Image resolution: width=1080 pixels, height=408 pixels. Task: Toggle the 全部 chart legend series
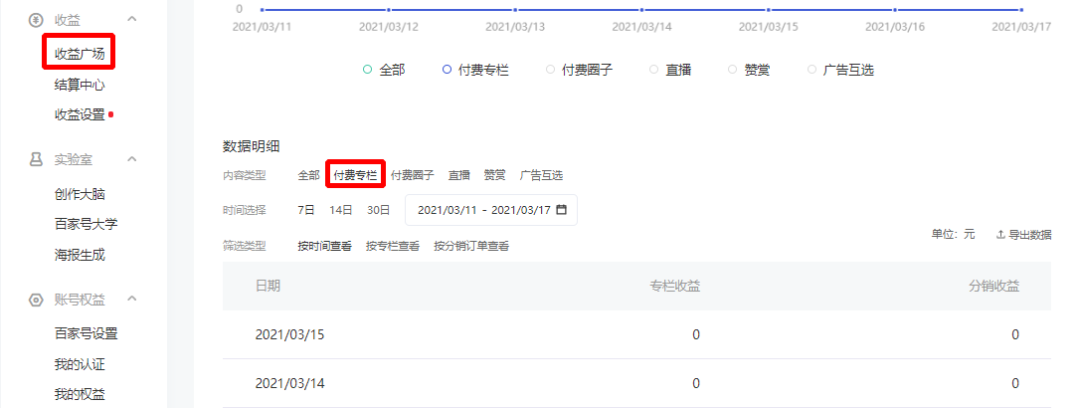click(x=384, y=70)
